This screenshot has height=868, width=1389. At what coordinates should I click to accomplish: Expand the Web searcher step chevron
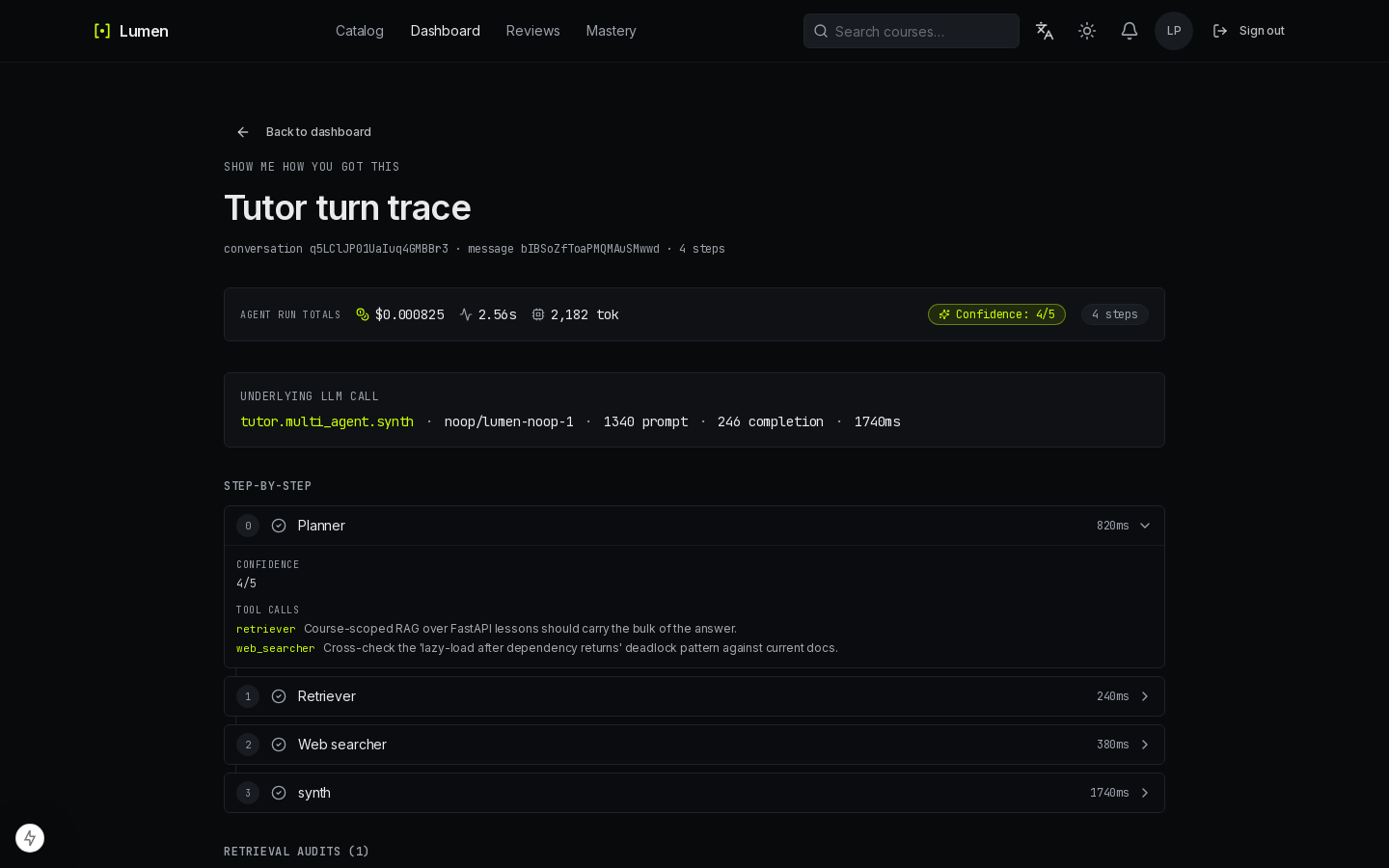(1145, 745)
